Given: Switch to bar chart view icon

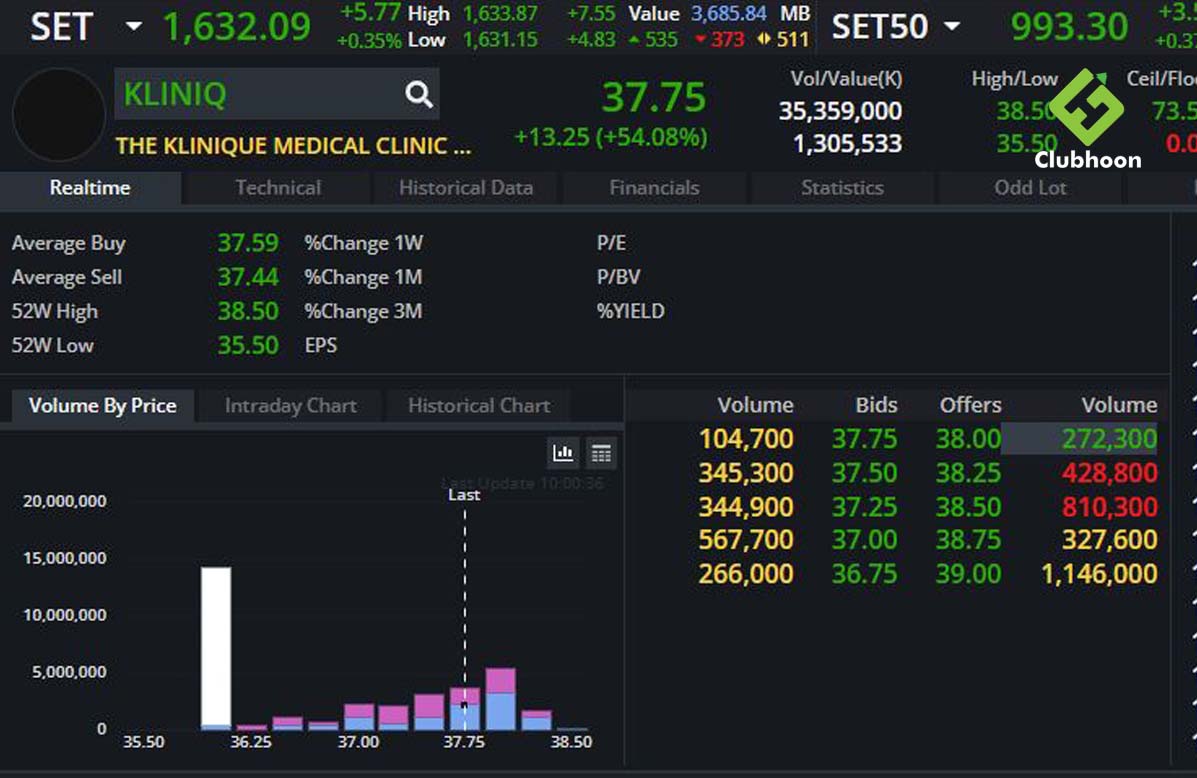Looking at the screenshot, I should tap(563, 454).
